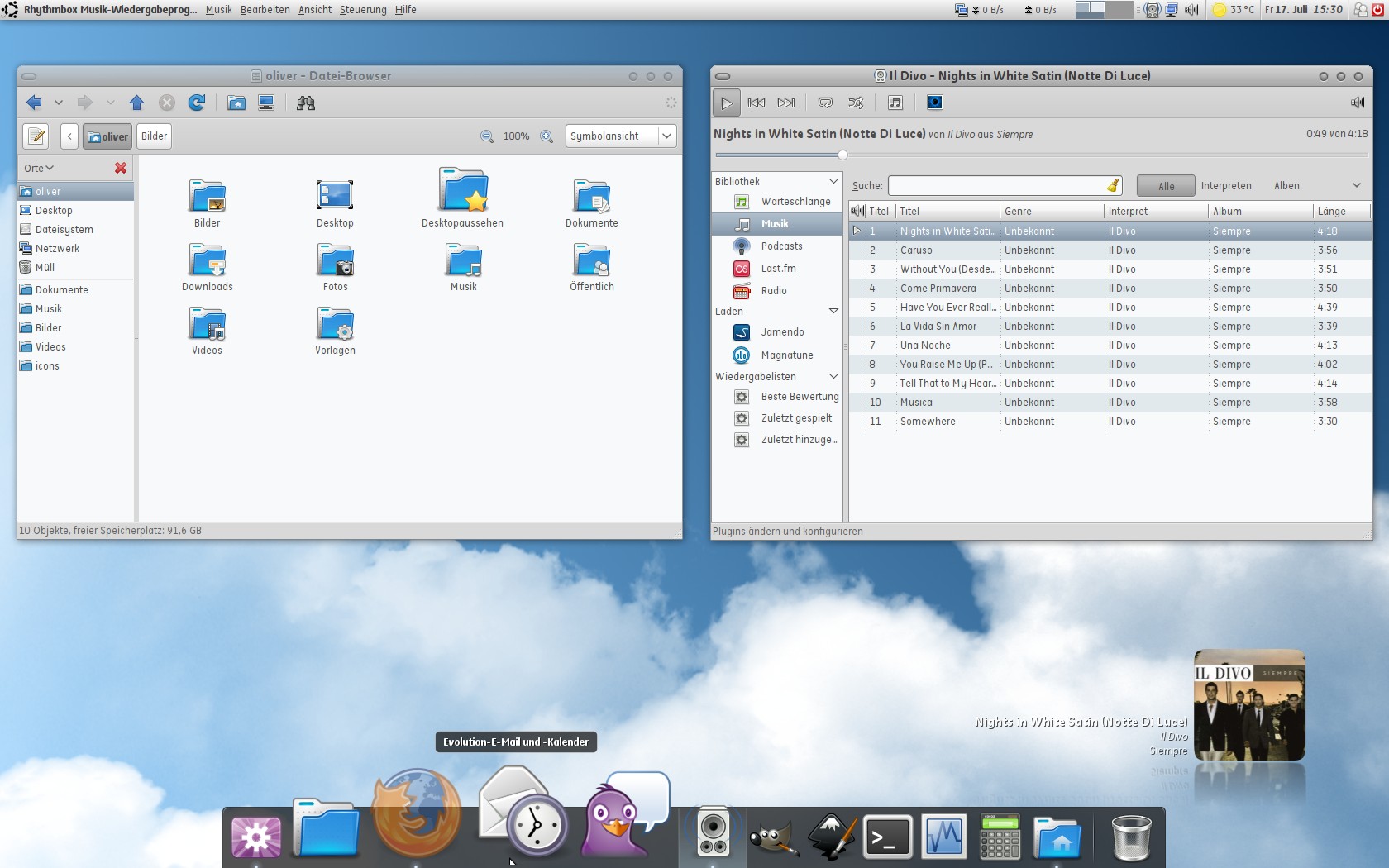Viewport: 1389px width, 868px height.
Task: Open Computer location toolbar icon
Action: 266,103
